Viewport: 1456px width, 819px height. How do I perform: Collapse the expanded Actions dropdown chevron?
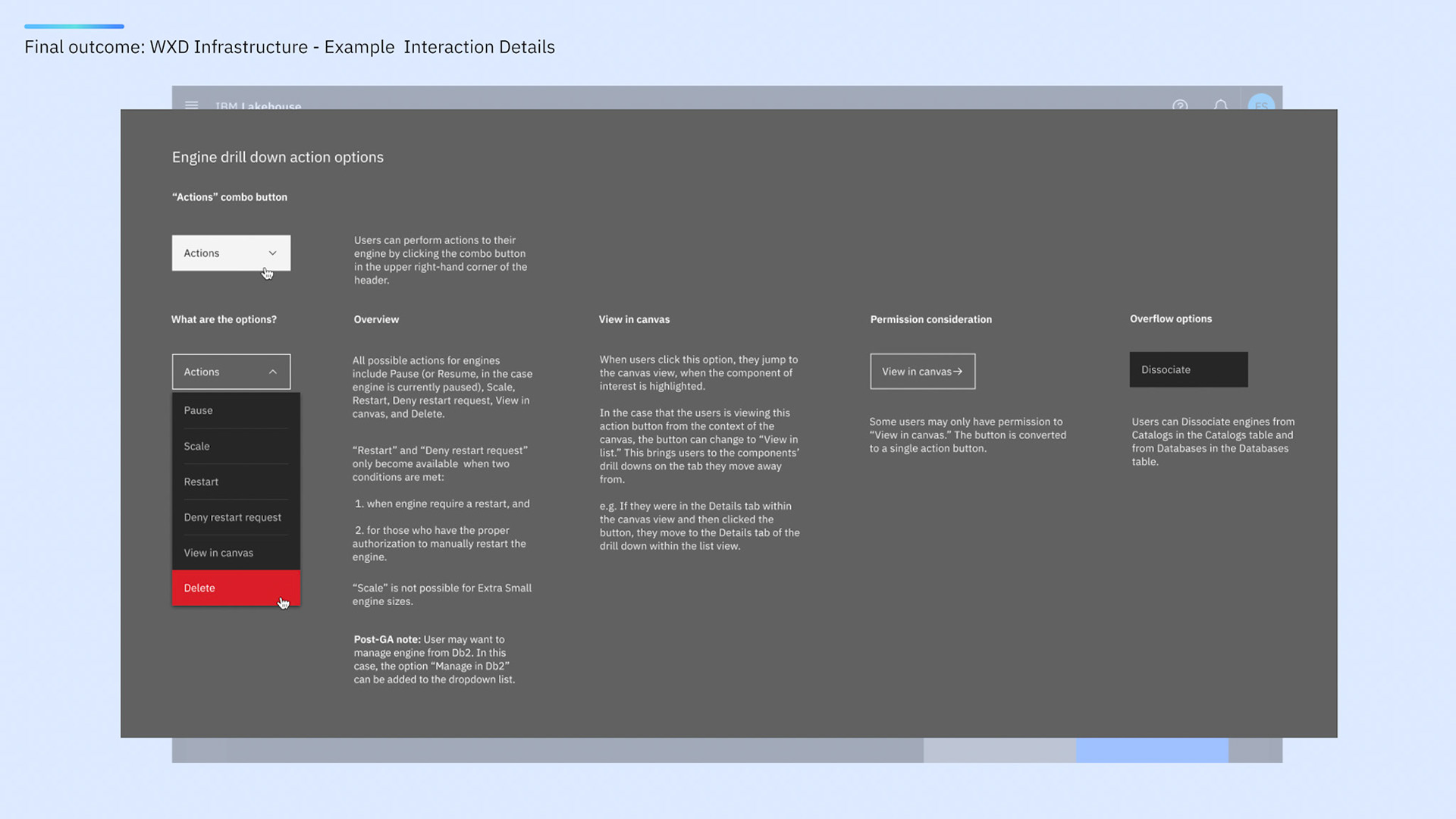(273, 372)
